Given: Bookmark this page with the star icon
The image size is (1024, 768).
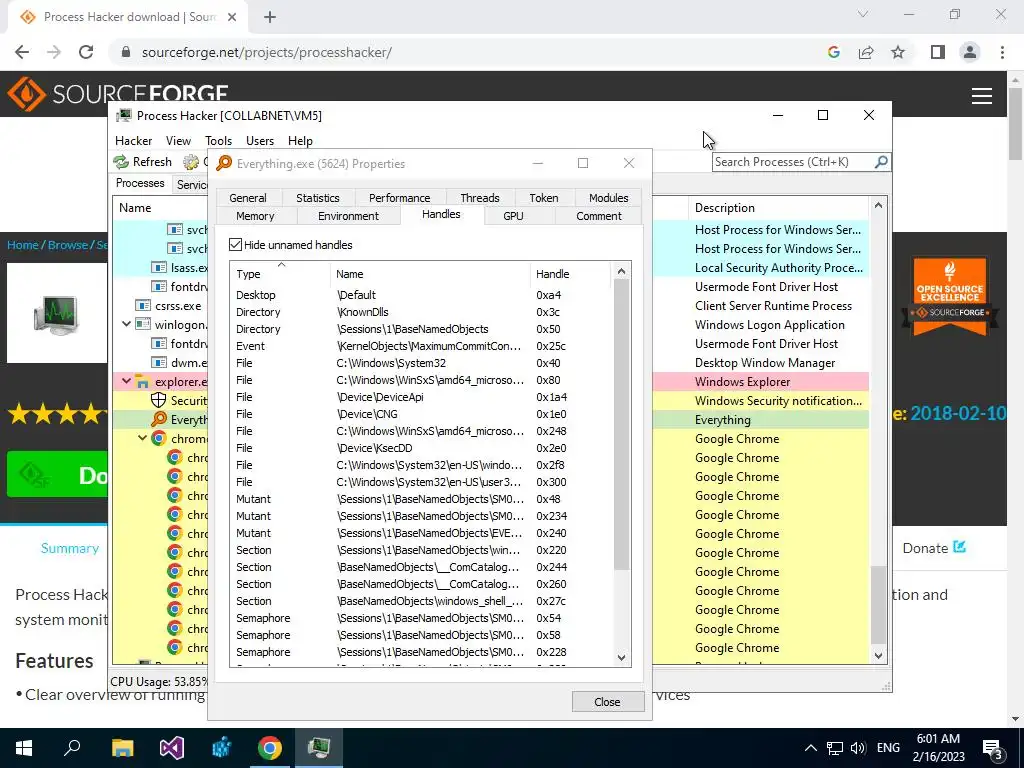Looking at the screenshot, I should (898, 52).
